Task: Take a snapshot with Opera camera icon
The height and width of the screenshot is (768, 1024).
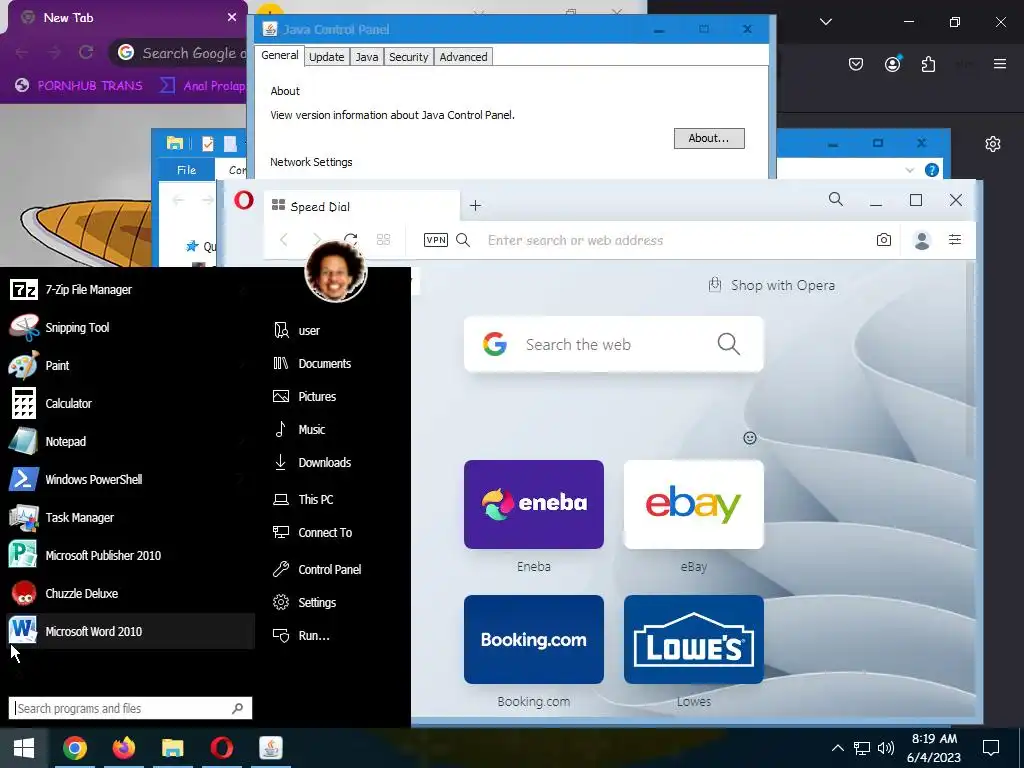Action: point(884,240)
